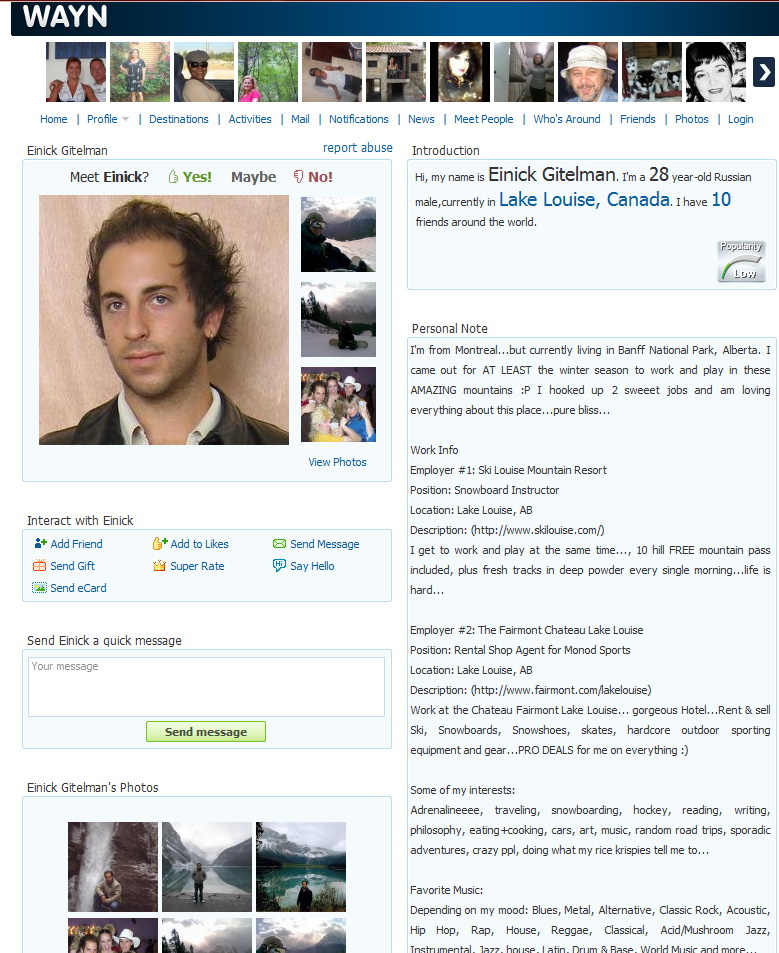
Task: Click the green Send message button
Action: (206, 732)
